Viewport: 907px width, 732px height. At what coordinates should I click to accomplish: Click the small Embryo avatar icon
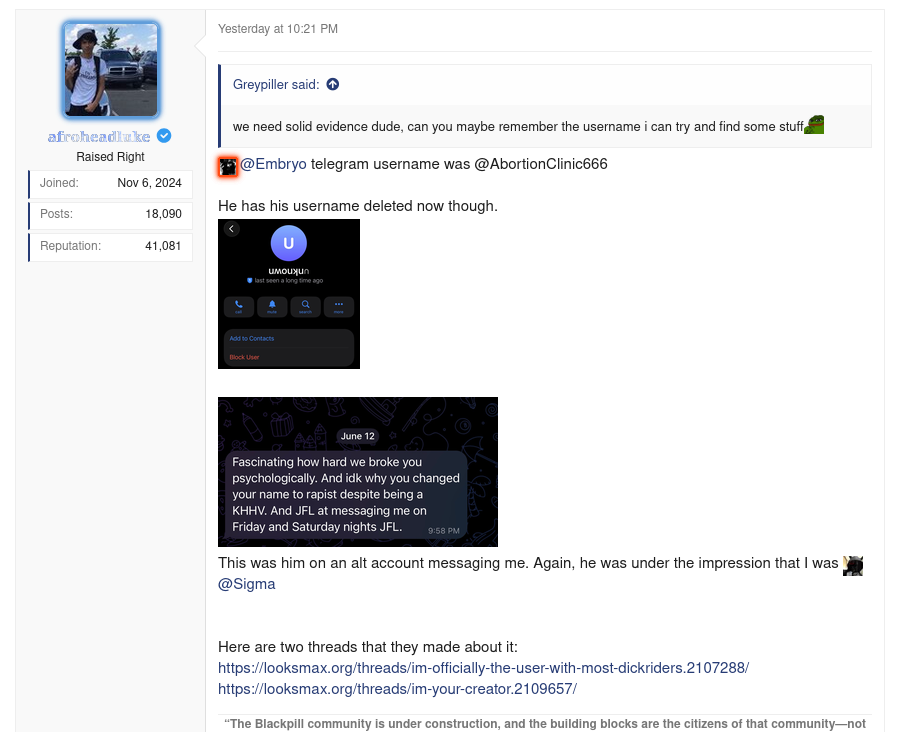click(x=228, y=167)
